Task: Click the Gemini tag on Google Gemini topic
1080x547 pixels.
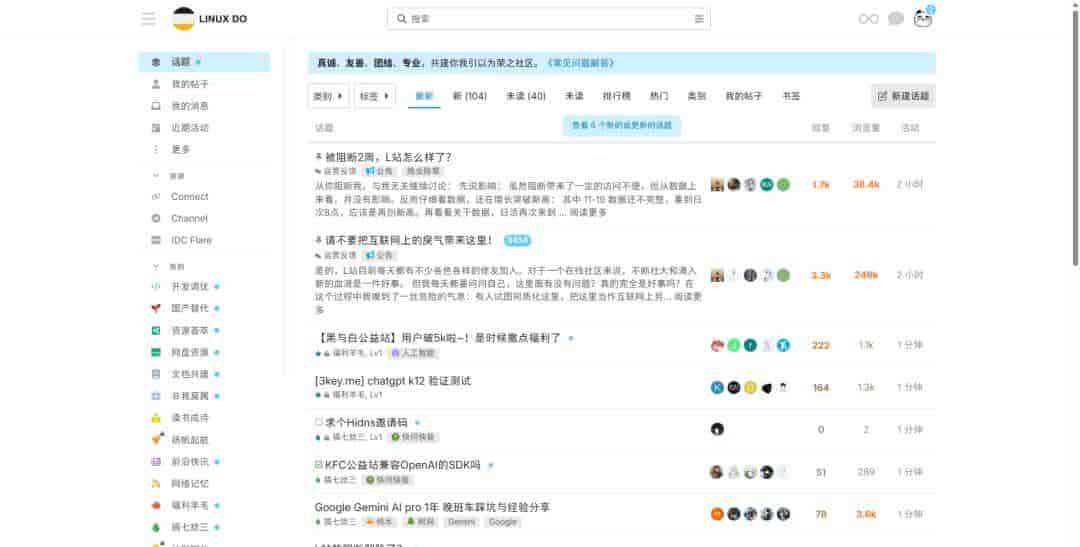Action: 461,522
